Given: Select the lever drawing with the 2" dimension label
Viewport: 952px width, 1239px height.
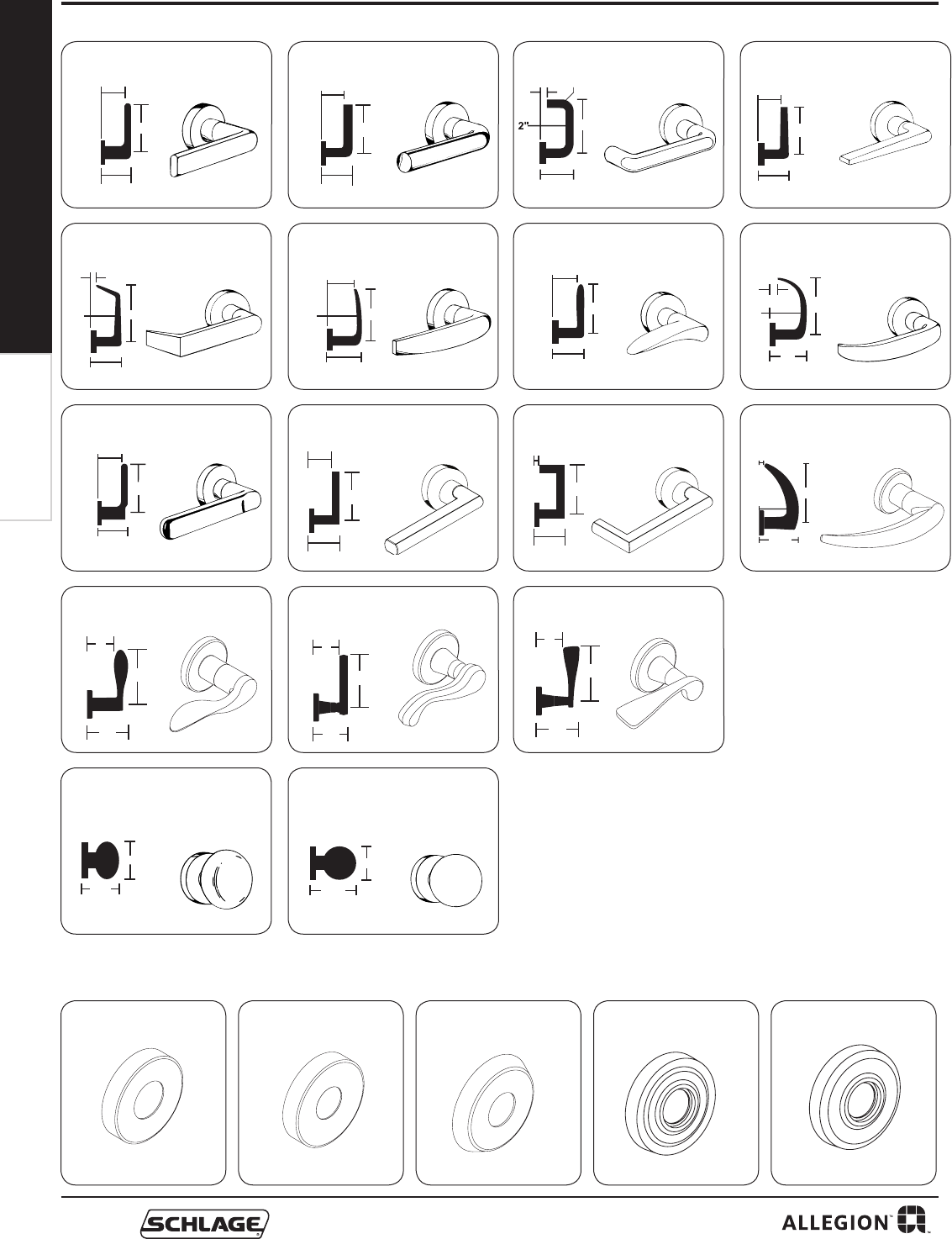Looking at the screenshot, I should coord(618,124).
